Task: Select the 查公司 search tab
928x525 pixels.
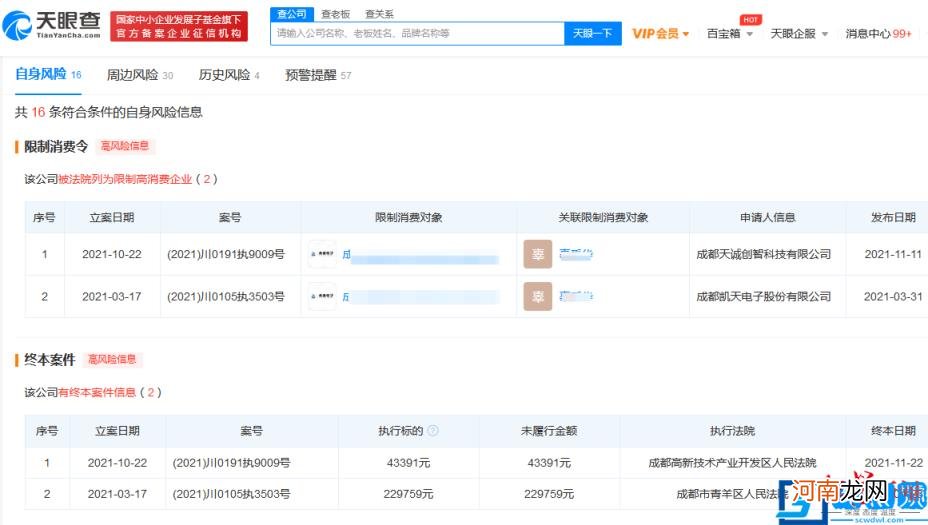Action: (292, 14)
